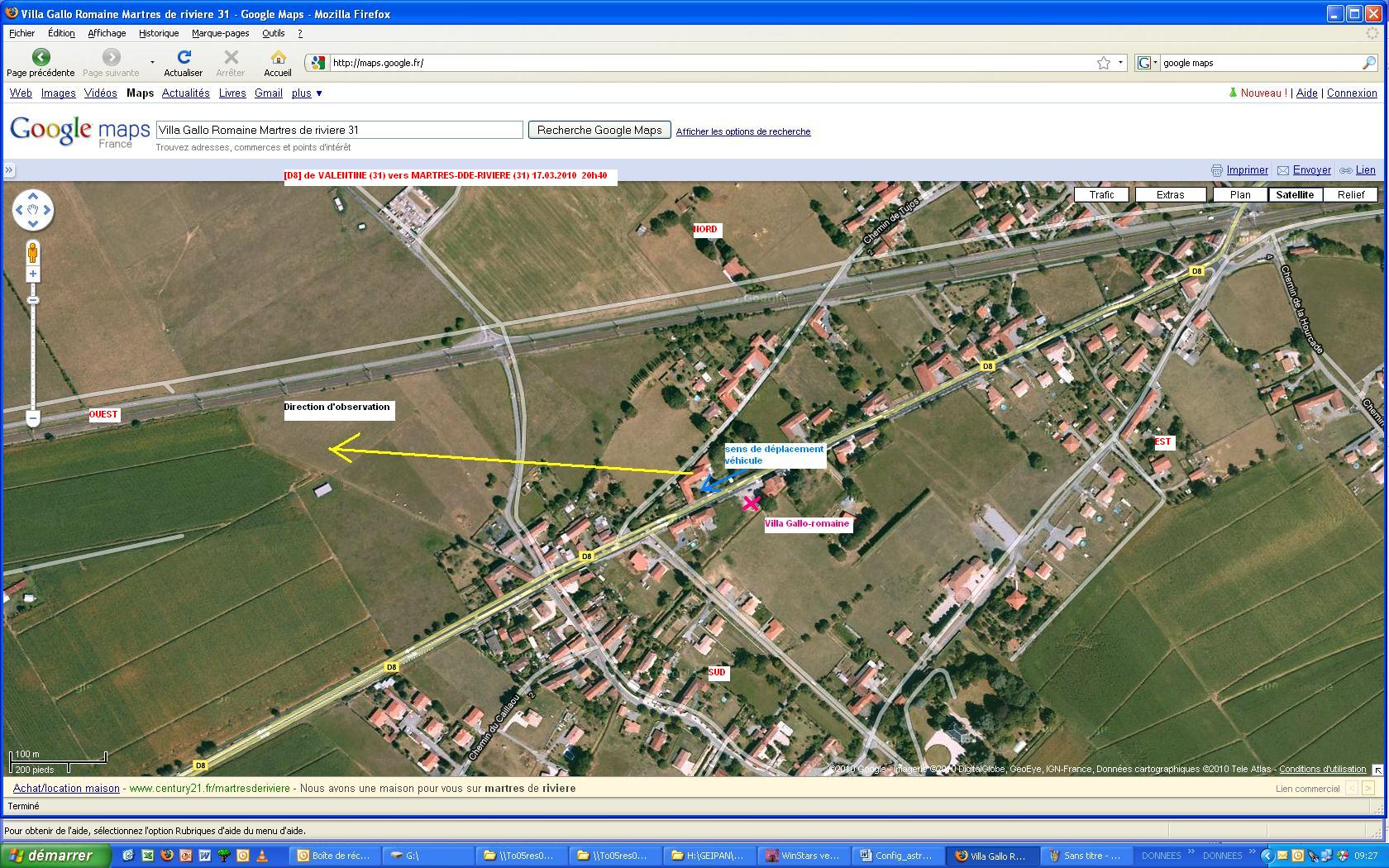Image resolution: width=1389 pixels, height=868 pixels.
Task: Switch the map to Plan view
Action: tap(1239, 195)
